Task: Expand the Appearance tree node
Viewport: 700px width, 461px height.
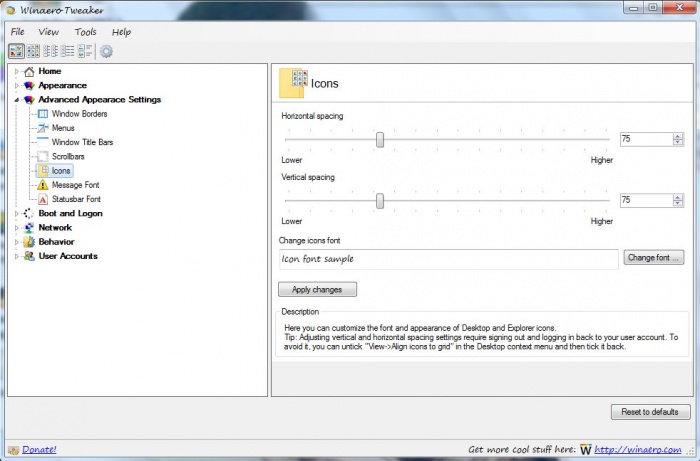Action: (17, 85)
